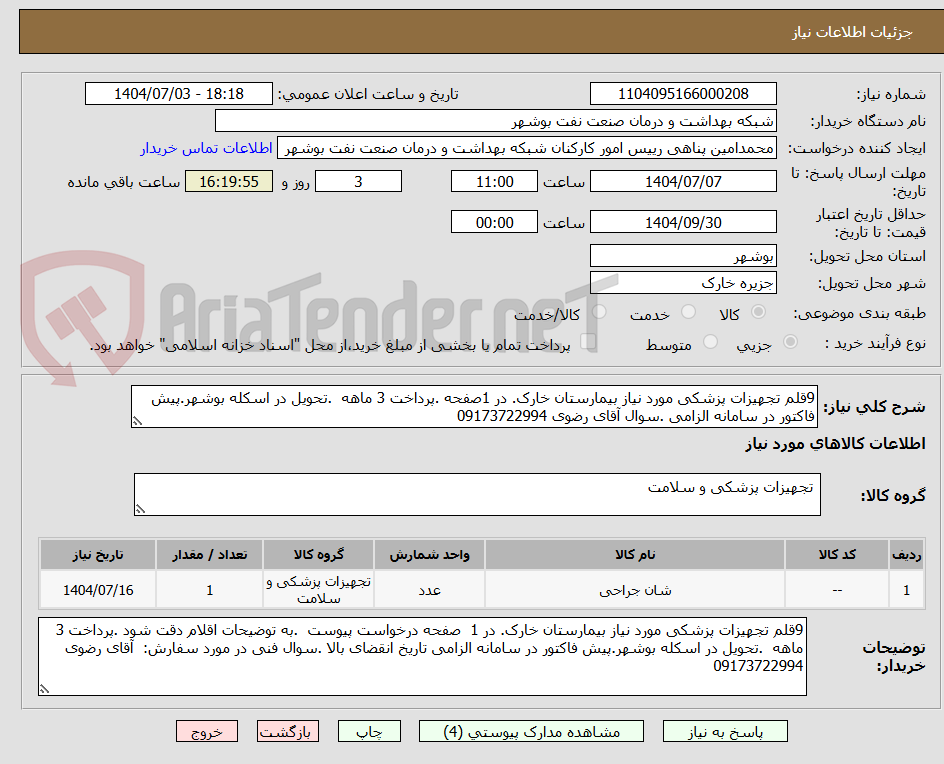
Task: Select the کالا radio button
Action: (x=759, y=312)
